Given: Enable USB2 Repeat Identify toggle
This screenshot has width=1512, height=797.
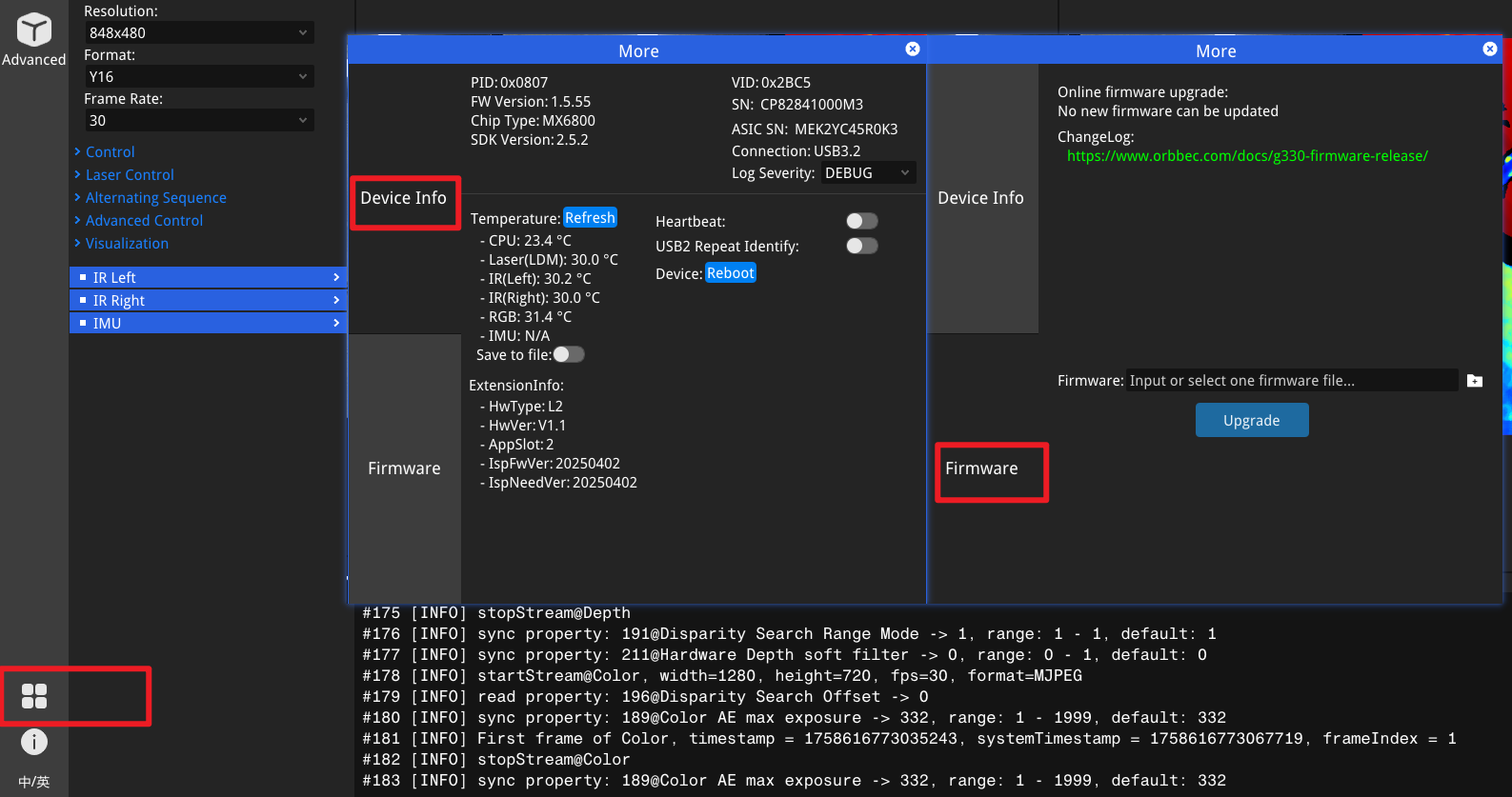Looking at the screenshot, I should tap(861, 246).
